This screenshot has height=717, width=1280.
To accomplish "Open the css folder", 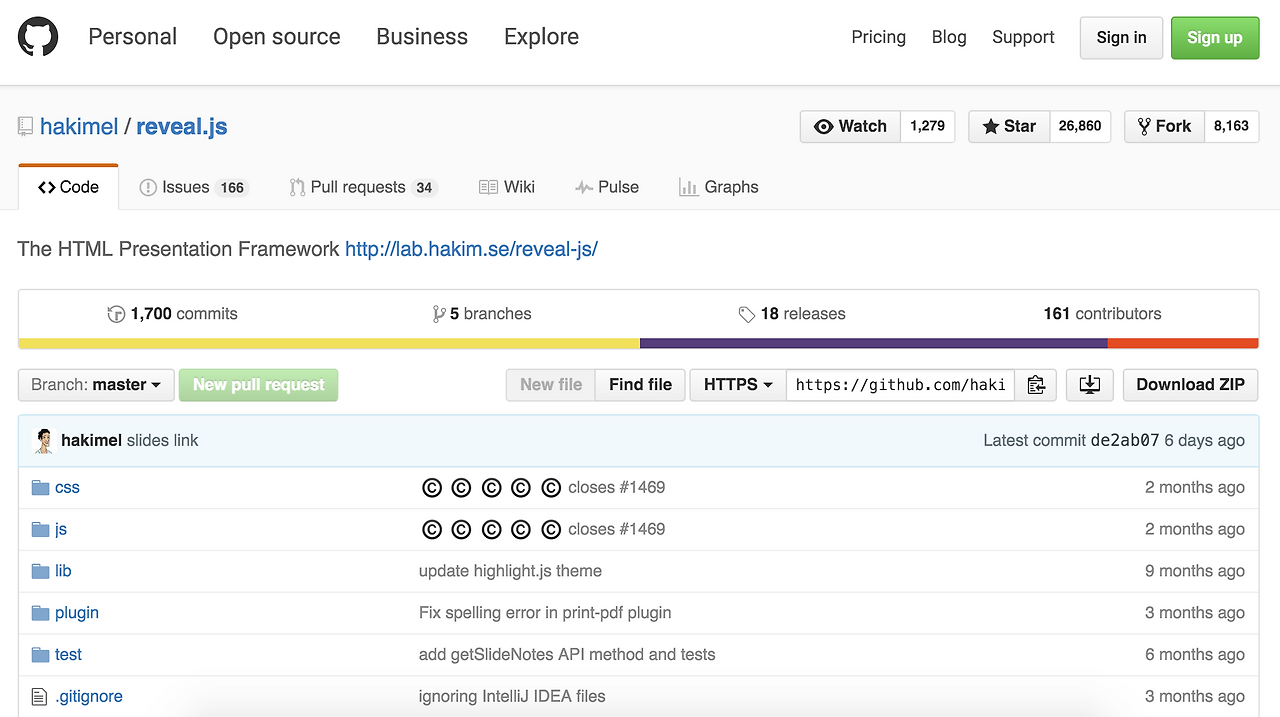I will point(67,488).
